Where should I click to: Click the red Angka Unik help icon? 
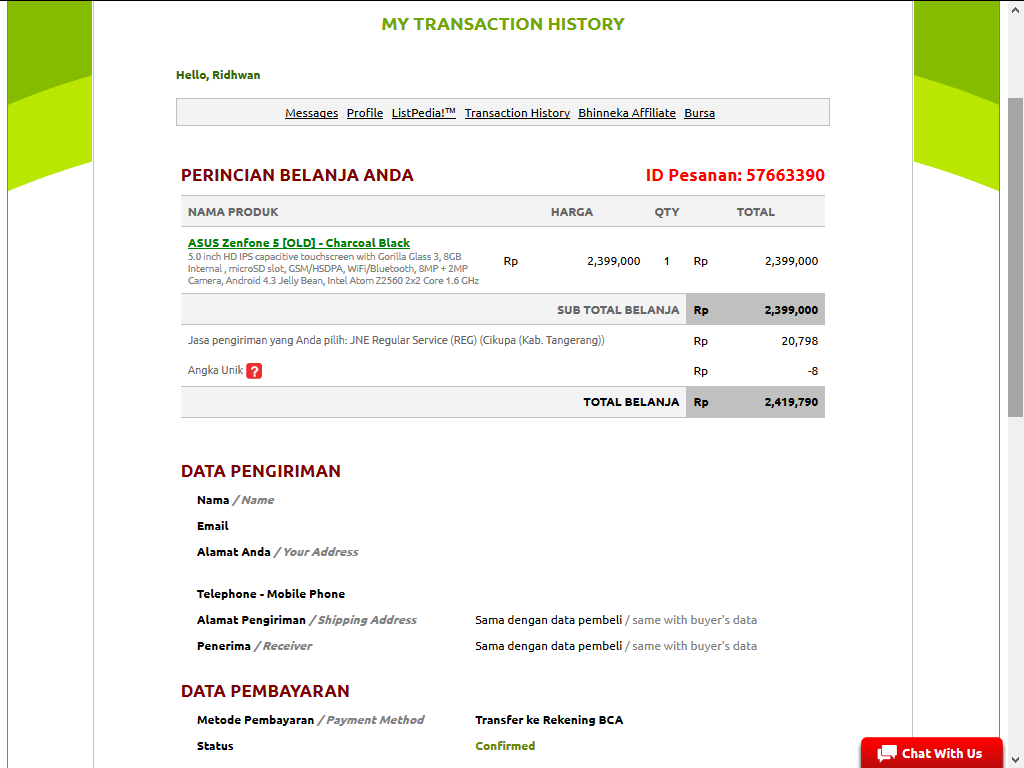(254, 371)
